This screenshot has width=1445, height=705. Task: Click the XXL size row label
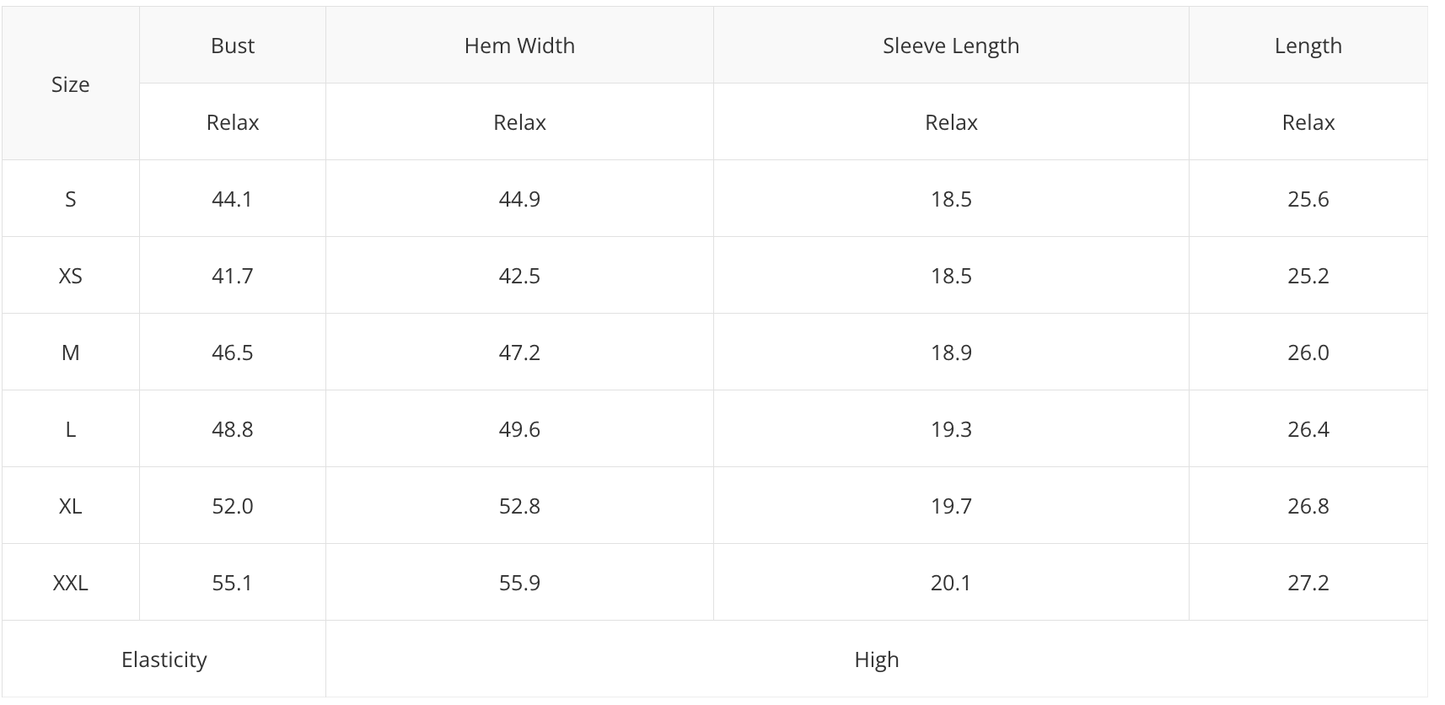point(70,583)
